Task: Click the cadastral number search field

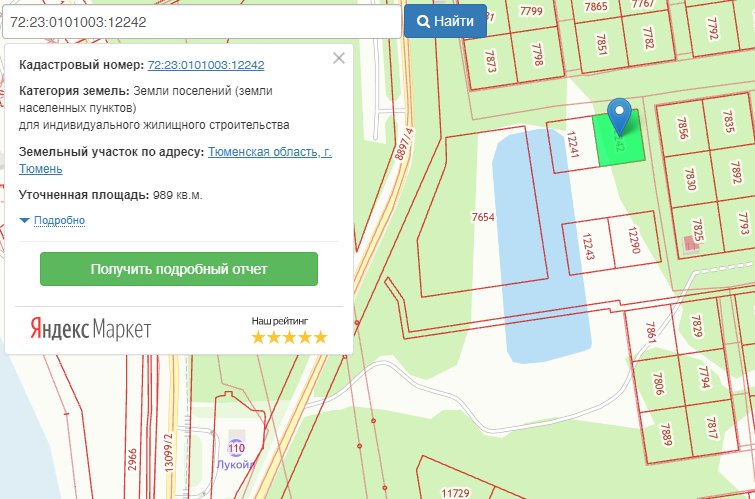Action: tap(200, 21)
